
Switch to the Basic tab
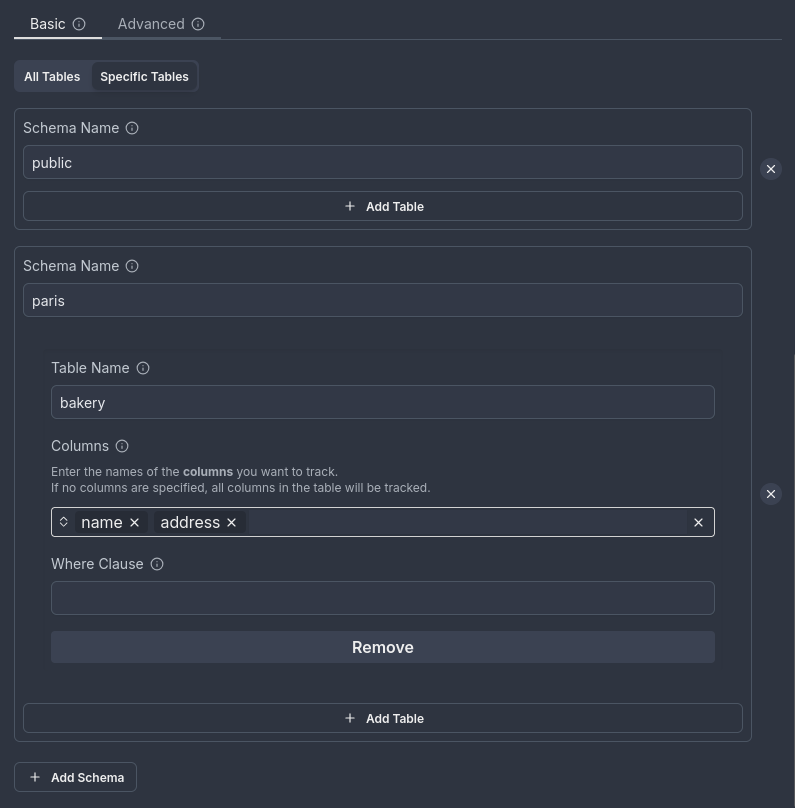47,24
